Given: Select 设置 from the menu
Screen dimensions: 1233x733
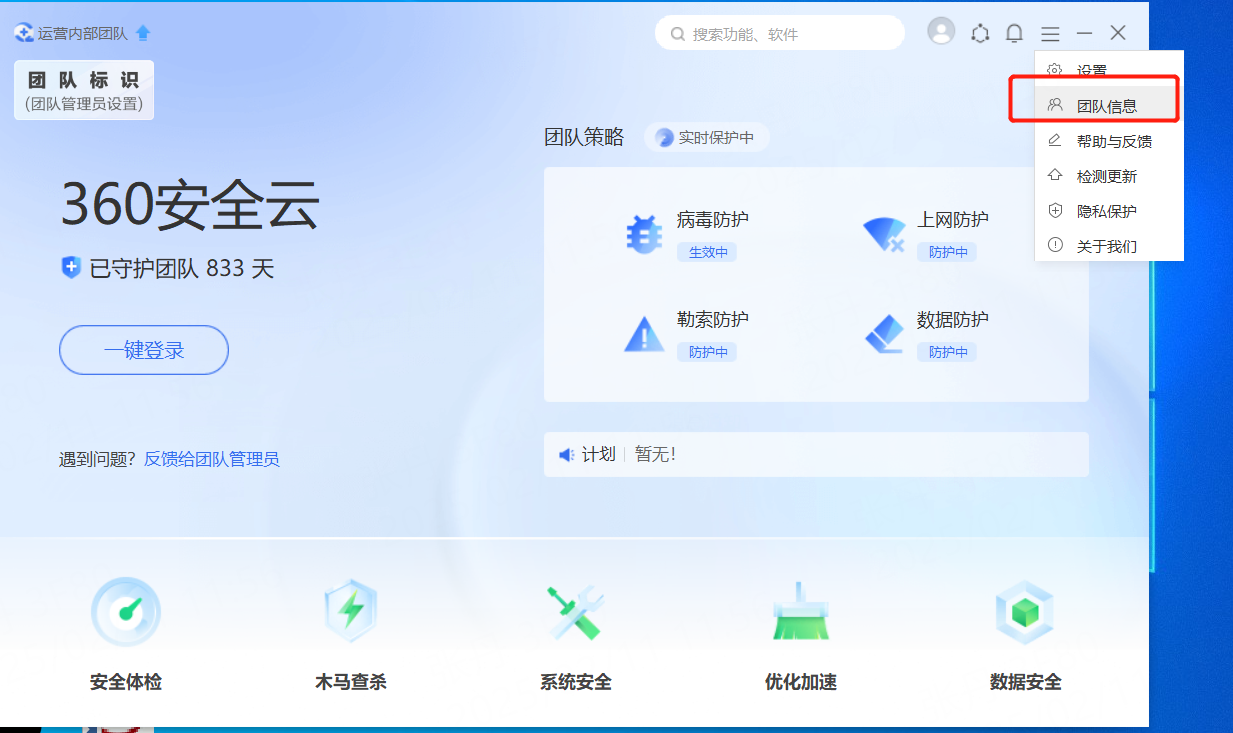Looking at the screenshot, I should 1109,71.
